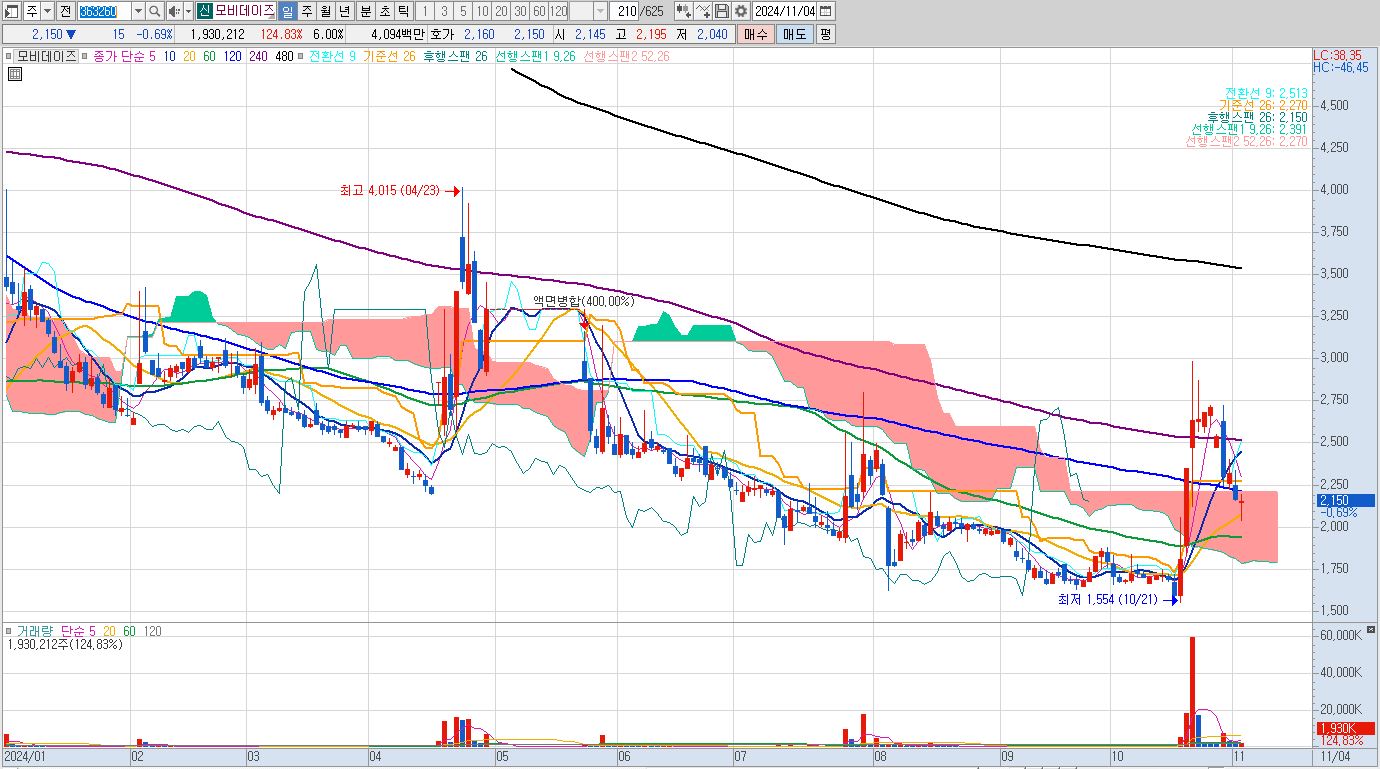
Task: Open the dropdown next to 주 at top left
Action: click(47, 12)
